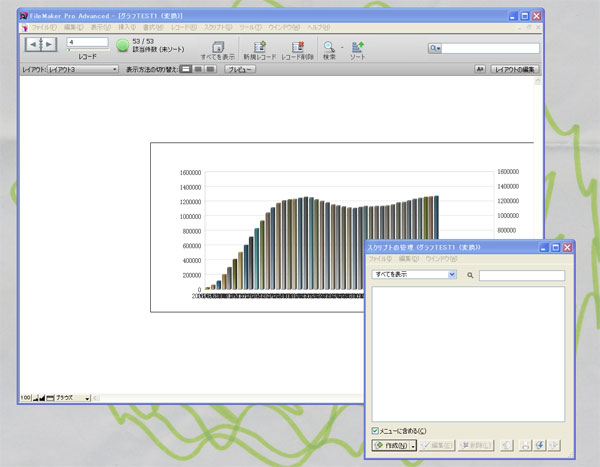The image size is (600, 467).
Task: Click the Find (検索) magnifier icon
Action: pyautogui.click(x=329, y=47)
